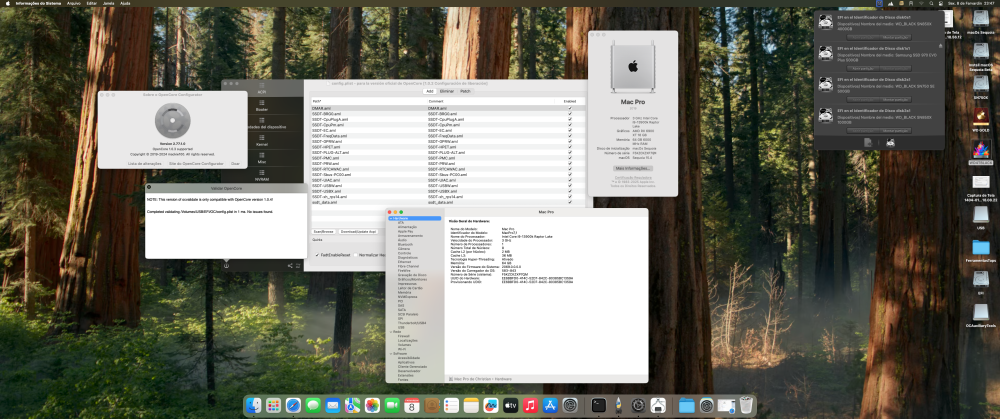The image size is (1000, 419).
Task: Open the Music app in Dock
Action: pos(530,405)
